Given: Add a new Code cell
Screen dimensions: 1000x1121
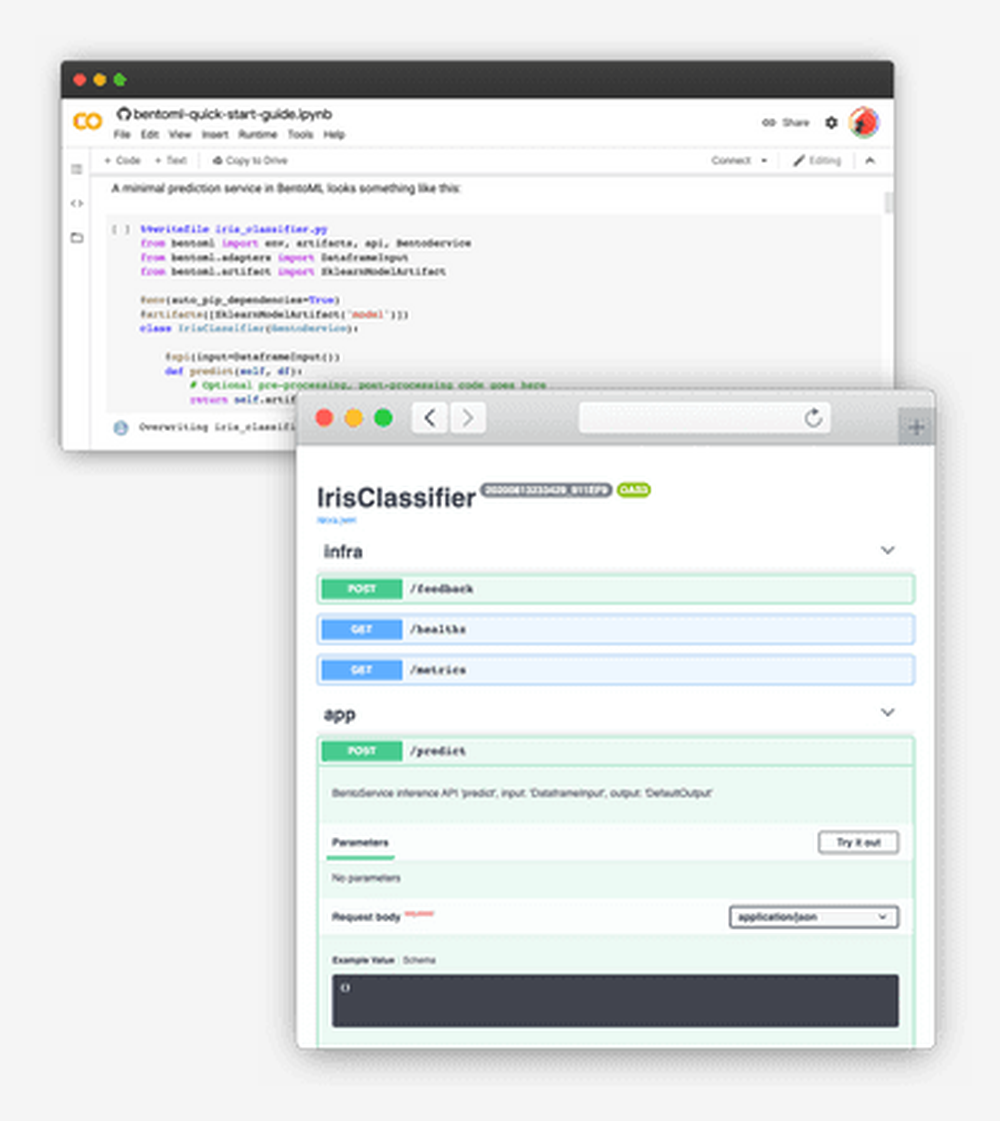Looking at the screenshot, I should click(122, 160).
